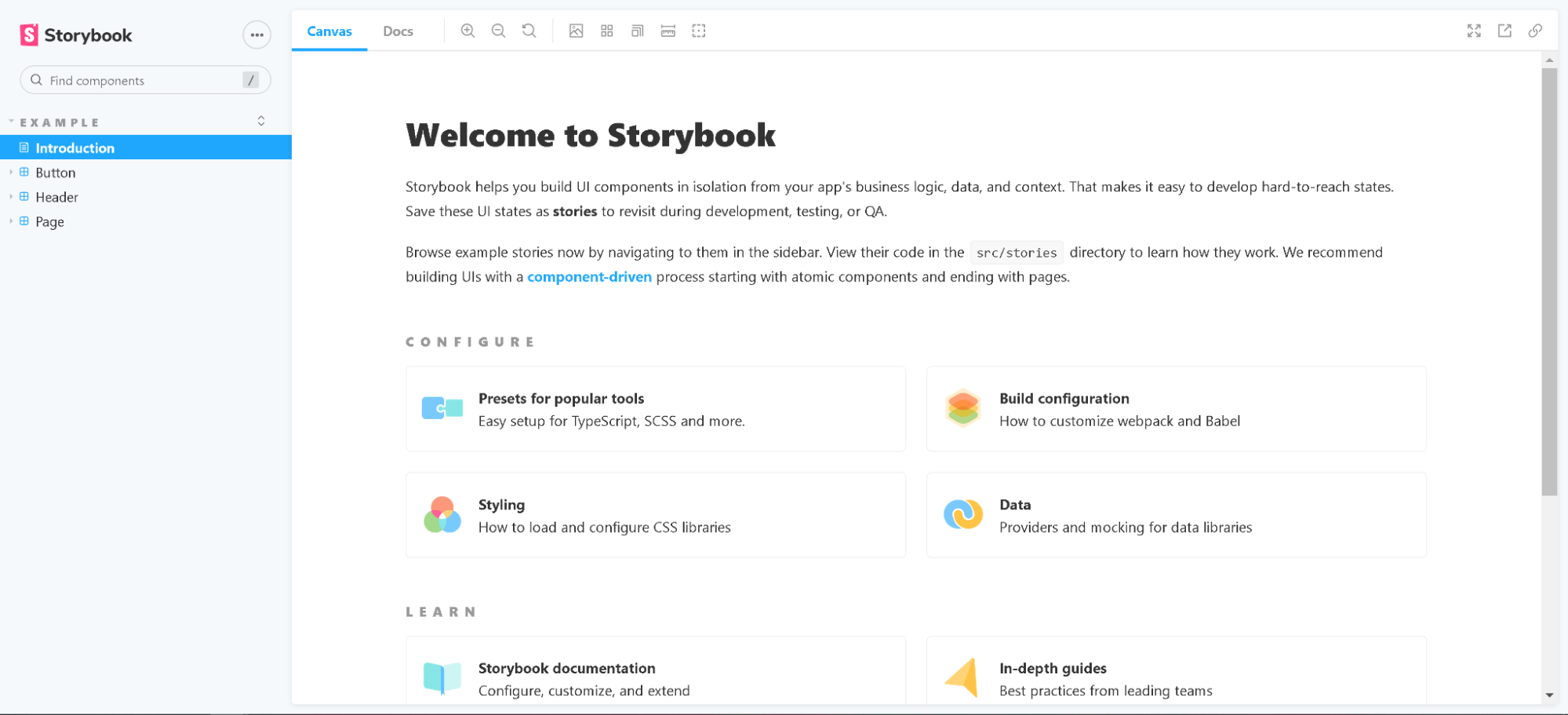The image size is (1568, 715).
Task: Toggle the measure ruler tool
Action: [668, 31]
